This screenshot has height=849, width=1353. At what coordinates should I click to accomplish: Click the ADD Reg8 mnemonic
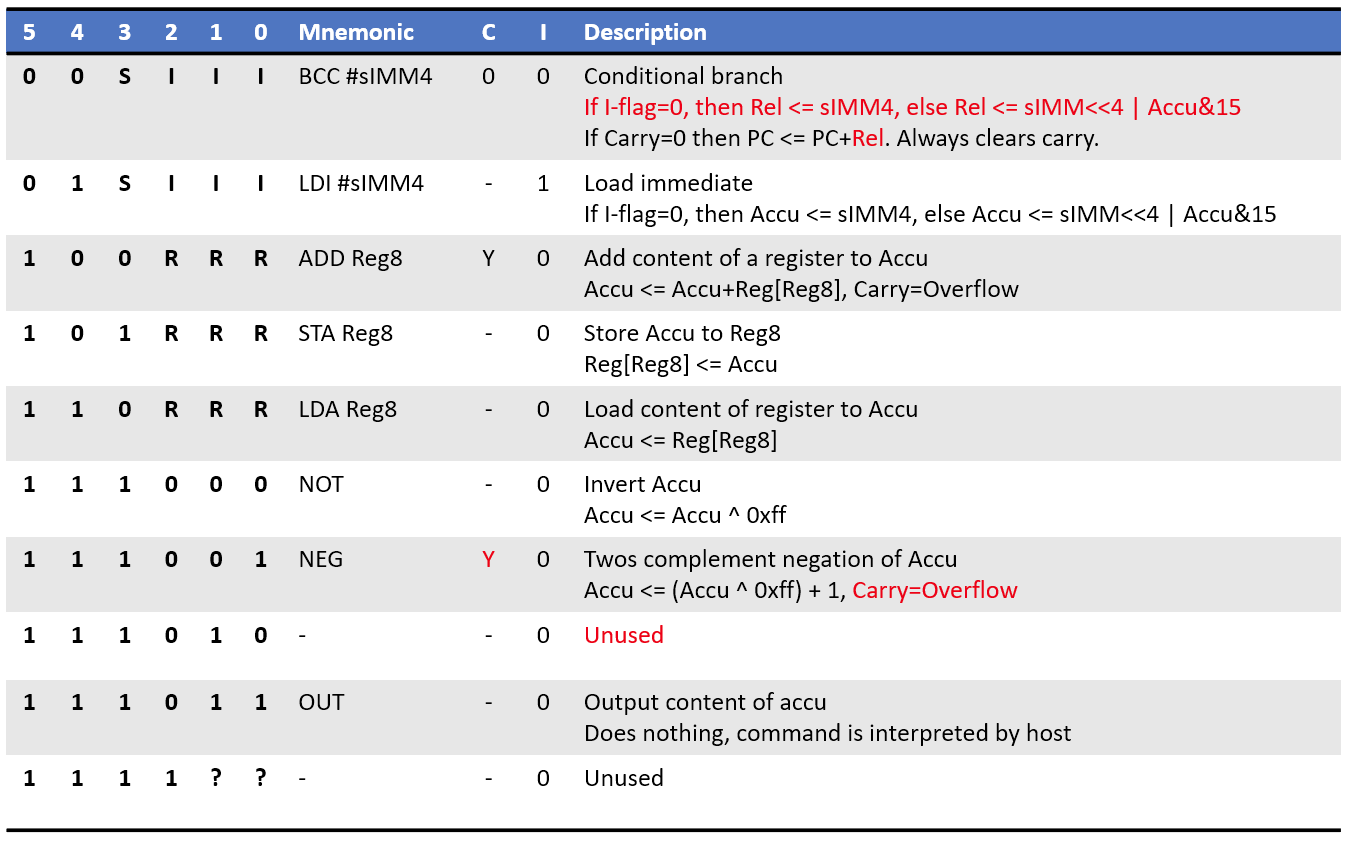click(350, 258)
